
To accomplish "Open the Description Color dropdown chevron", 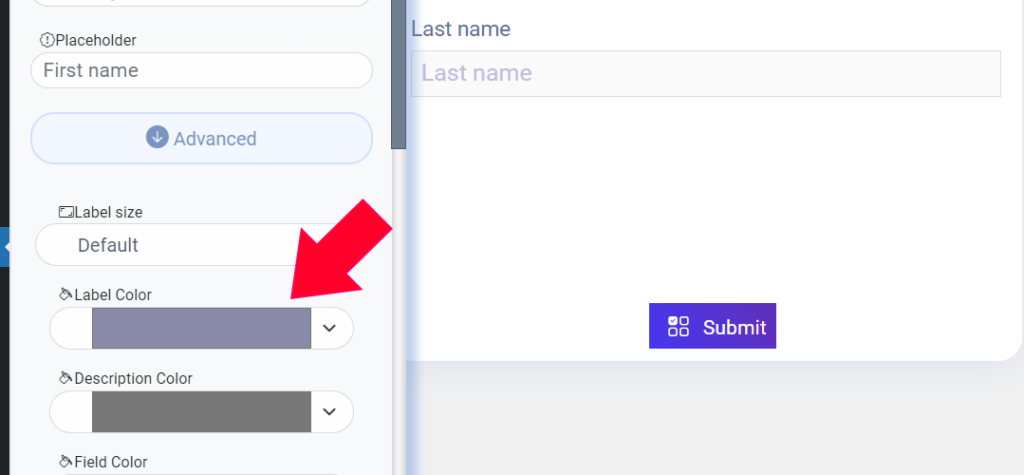I will pos(330,412).
